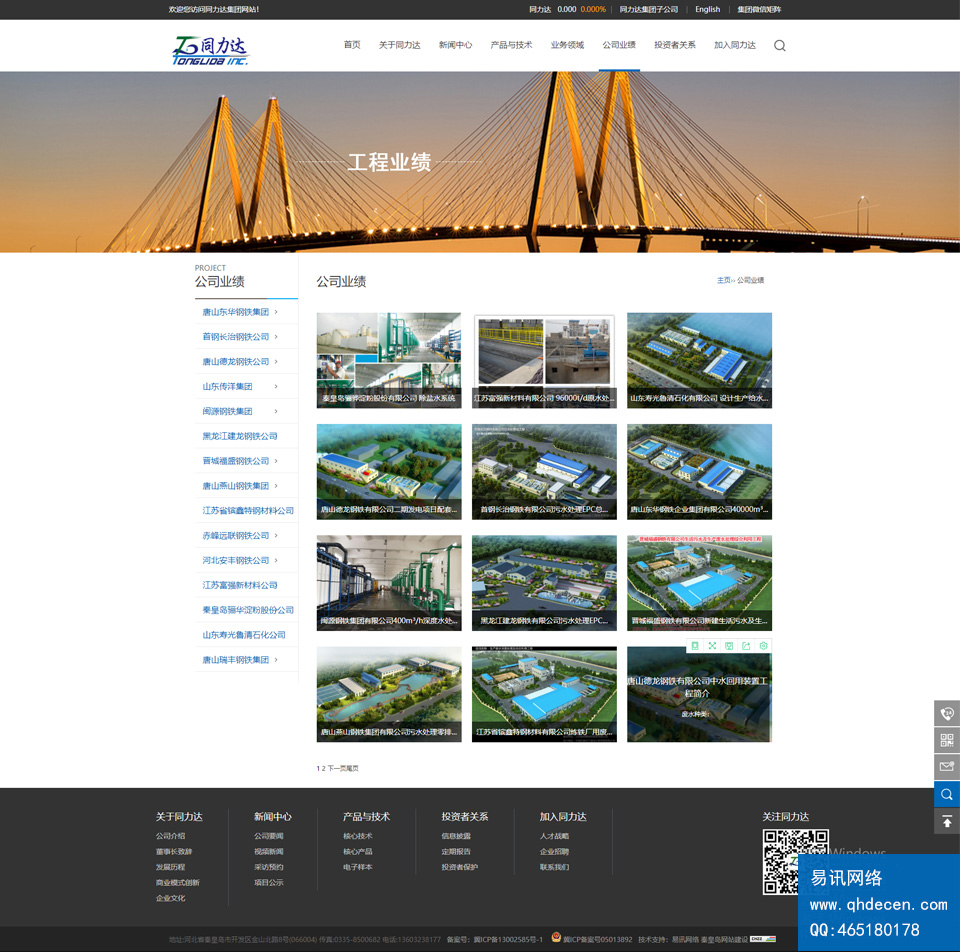Expand the 河北安丰钢铁公司 chevron

[x=276, y=560]
